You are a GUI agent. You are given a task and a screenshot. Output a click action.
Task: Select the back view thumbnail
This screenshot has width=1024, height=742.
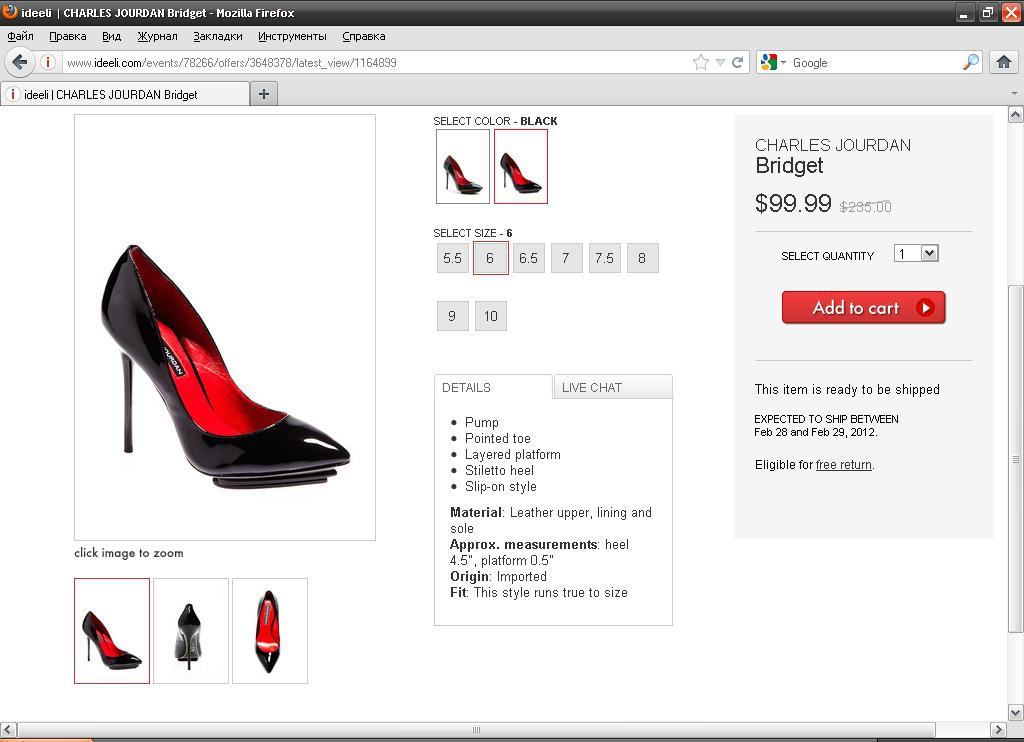(191, 631)
